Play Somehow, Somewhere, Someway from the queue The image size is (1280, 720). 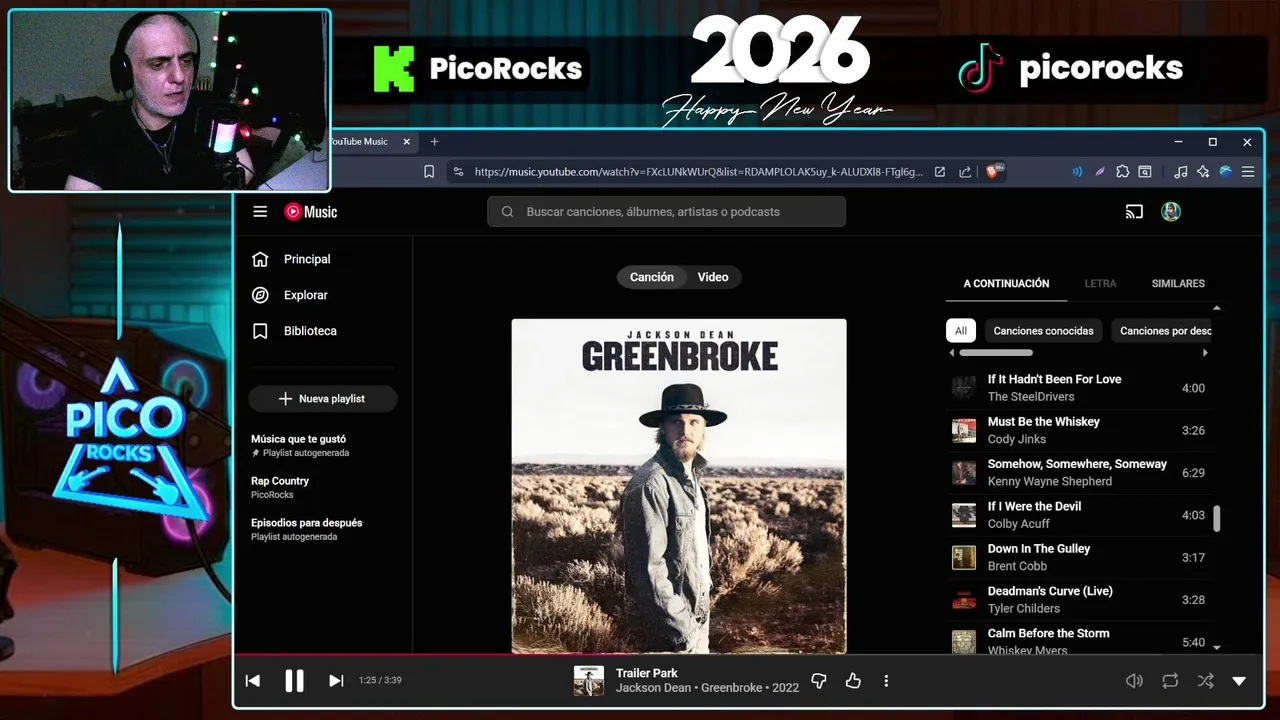(1078, 472)
